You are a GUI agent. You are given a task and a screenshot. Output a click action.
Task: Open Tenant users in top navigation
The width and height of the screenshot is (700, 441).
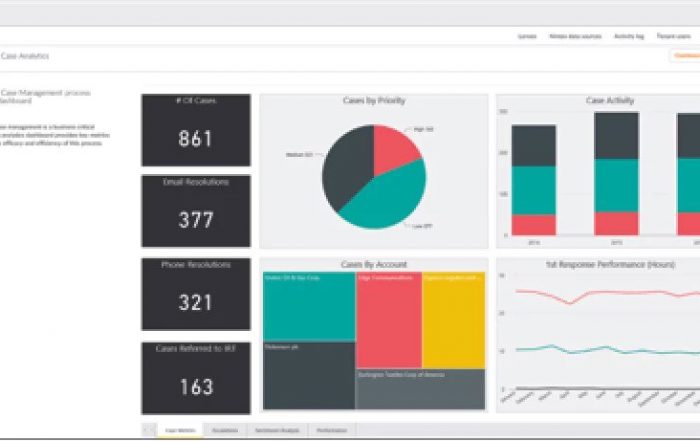pyautogui.click(x=674, y=35)
